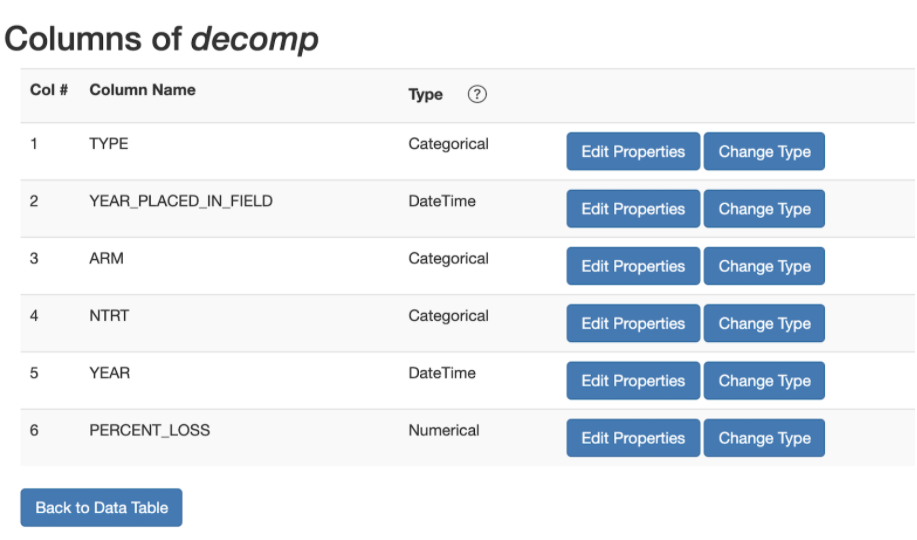Select the YEAR_PLACED_IN_FIELD column name
This screenshot has width=917, height=540.
[181, 201]
